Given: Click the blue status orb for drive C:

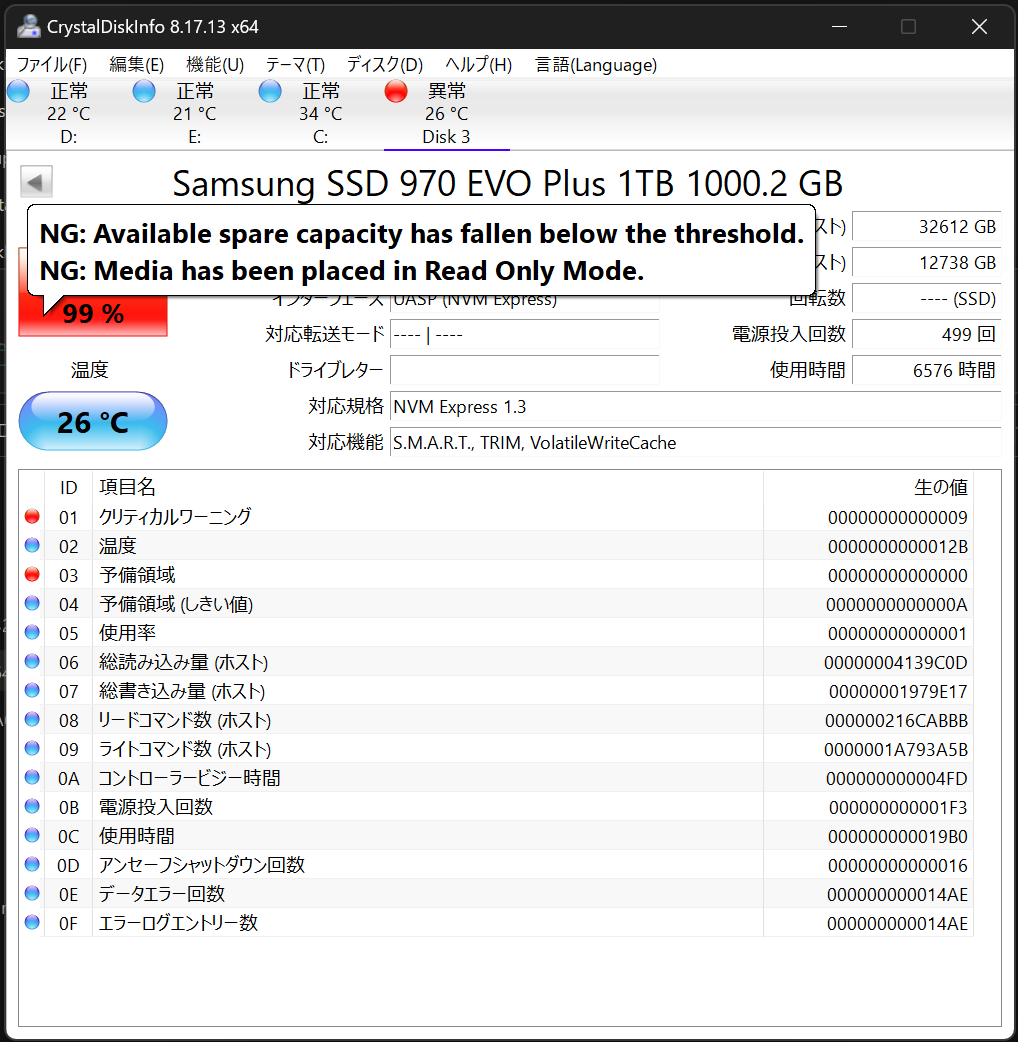Looking at the screenshot, I should [x=270, y=91].
